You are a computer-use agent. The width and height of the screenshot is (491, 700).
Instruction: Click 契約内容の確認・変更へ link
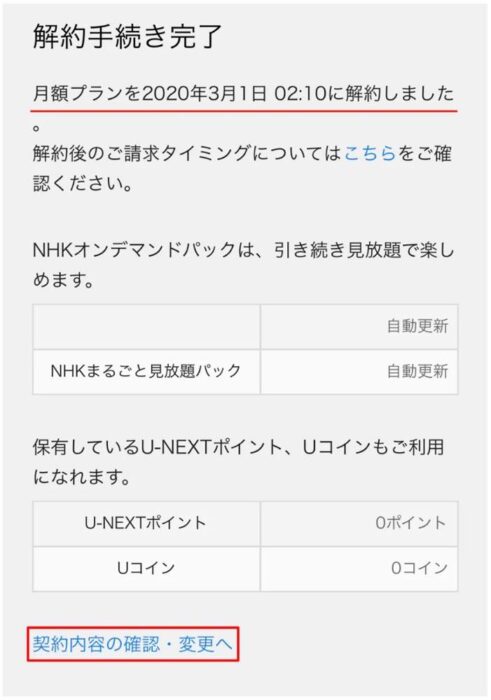point(133,644)
